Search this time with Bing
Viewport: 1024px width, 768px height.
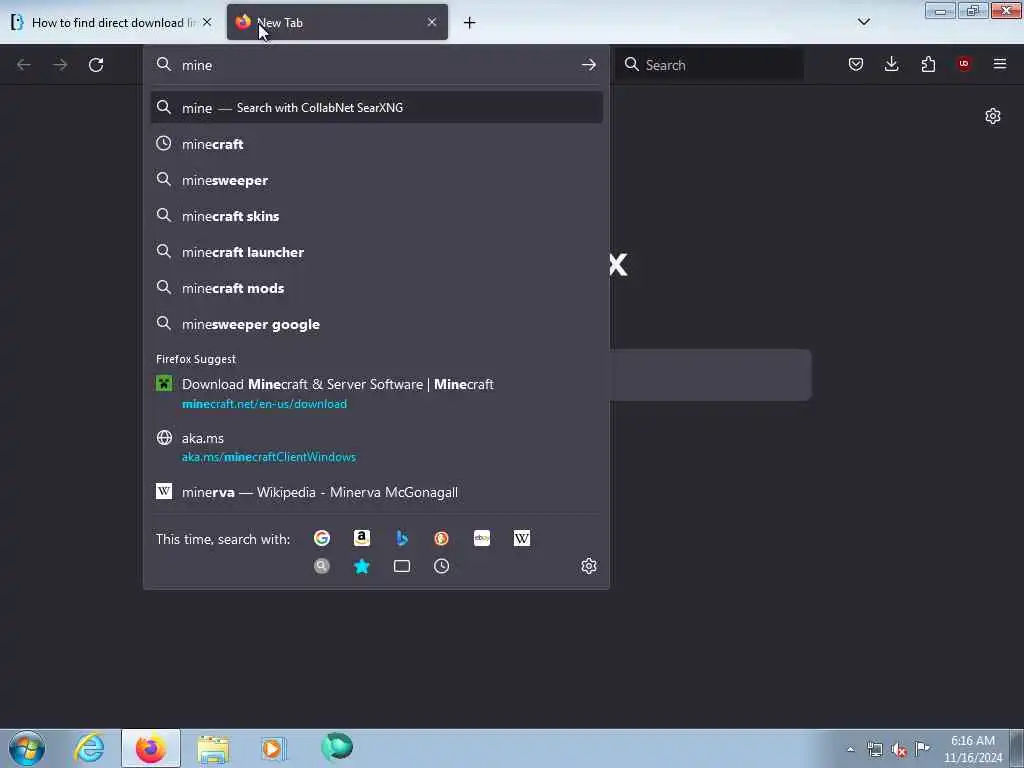[402, 538]
